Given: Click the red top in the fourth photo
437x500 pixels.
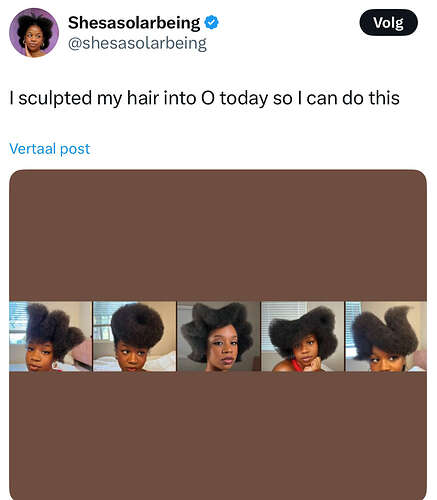Looking at the screenshot, I should pyautogui.click(x=296, y=365).
